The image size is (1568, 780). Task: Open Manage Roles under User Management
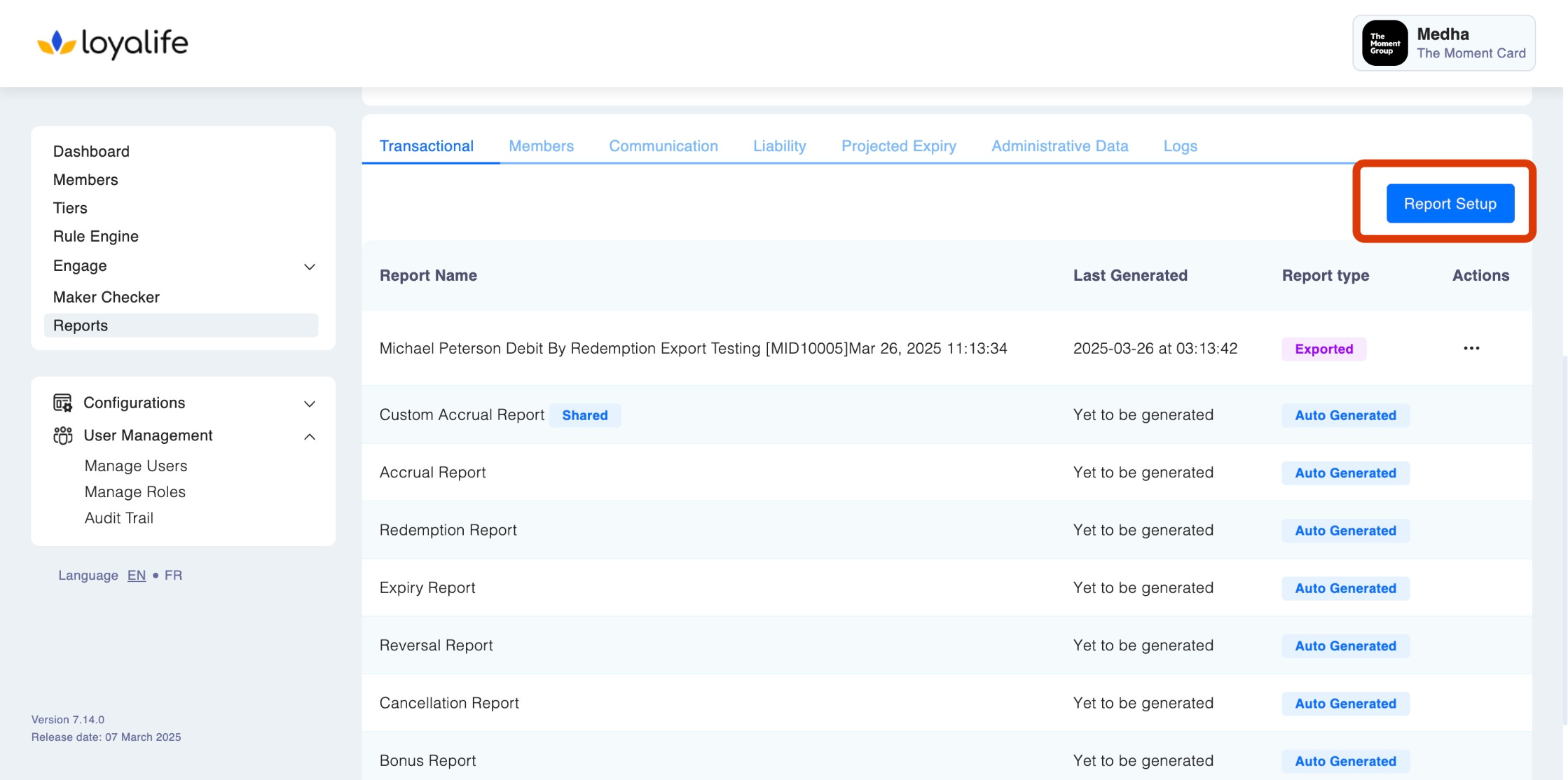(135, 492)
